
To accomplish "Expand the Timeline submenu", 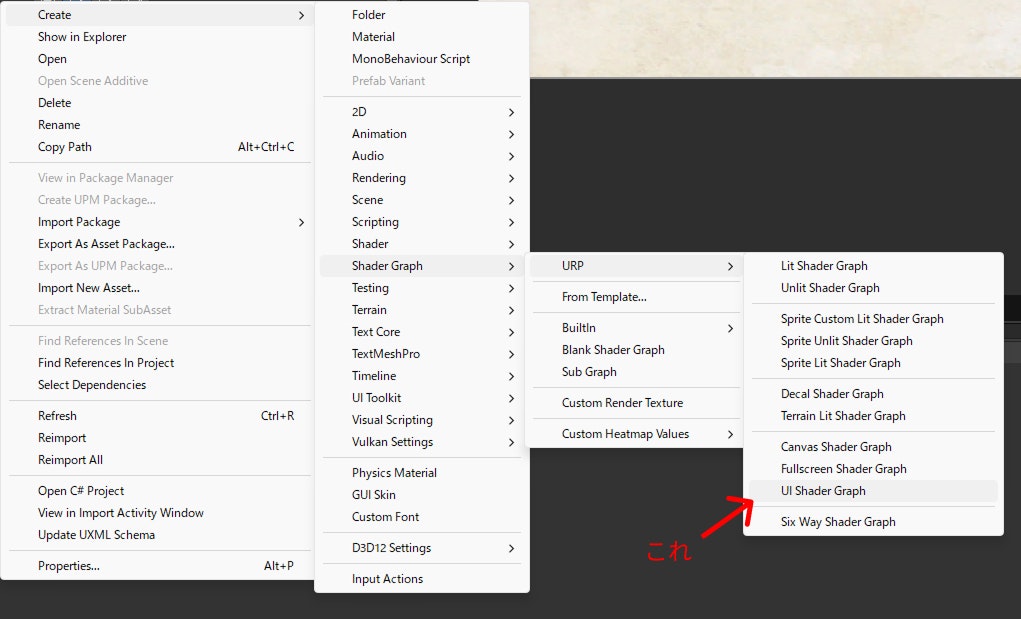I will point(421,376).
